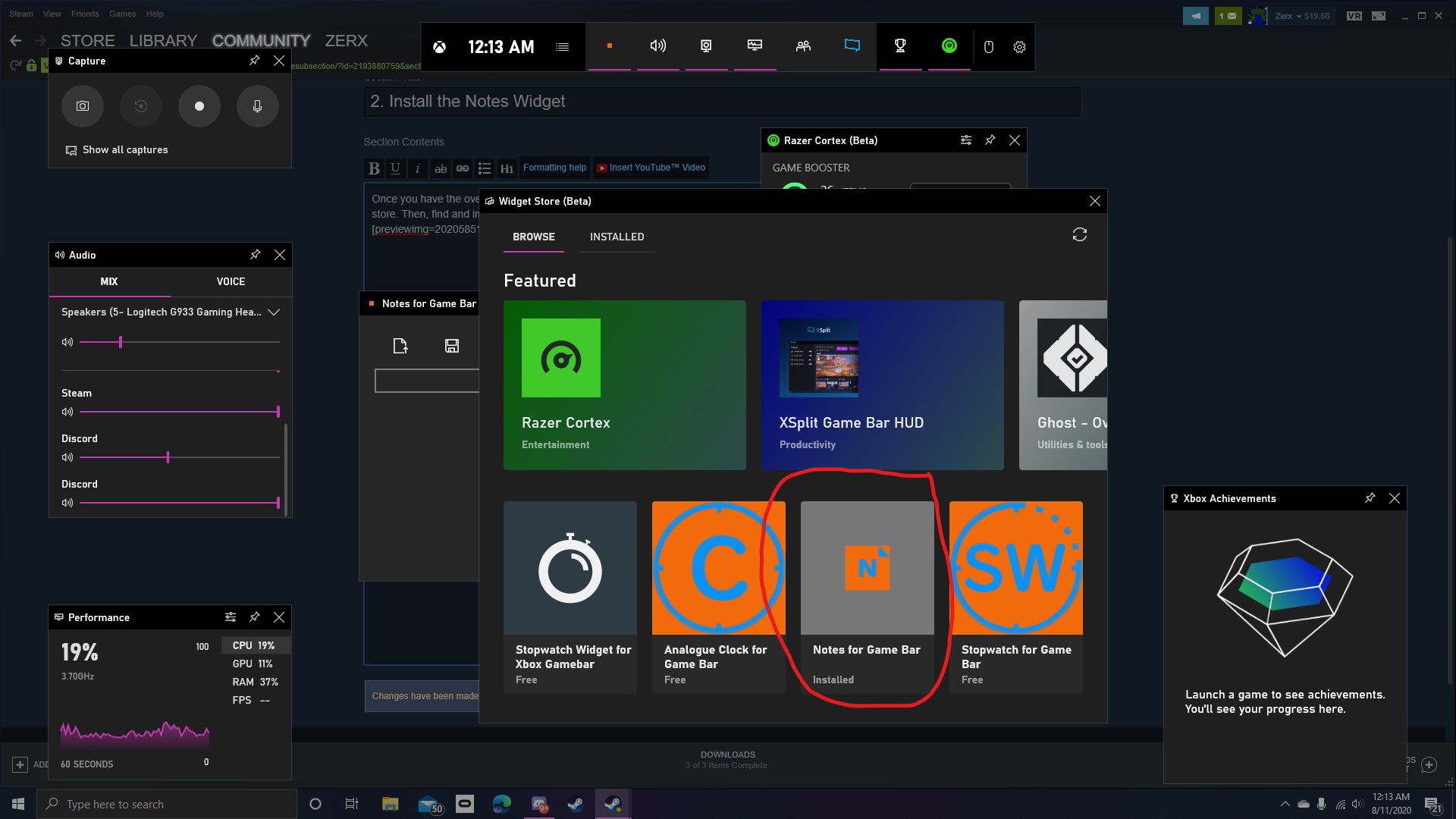
Task: Open the widget menu list icon
Action: pyautogui.click(x=562, y=47)
